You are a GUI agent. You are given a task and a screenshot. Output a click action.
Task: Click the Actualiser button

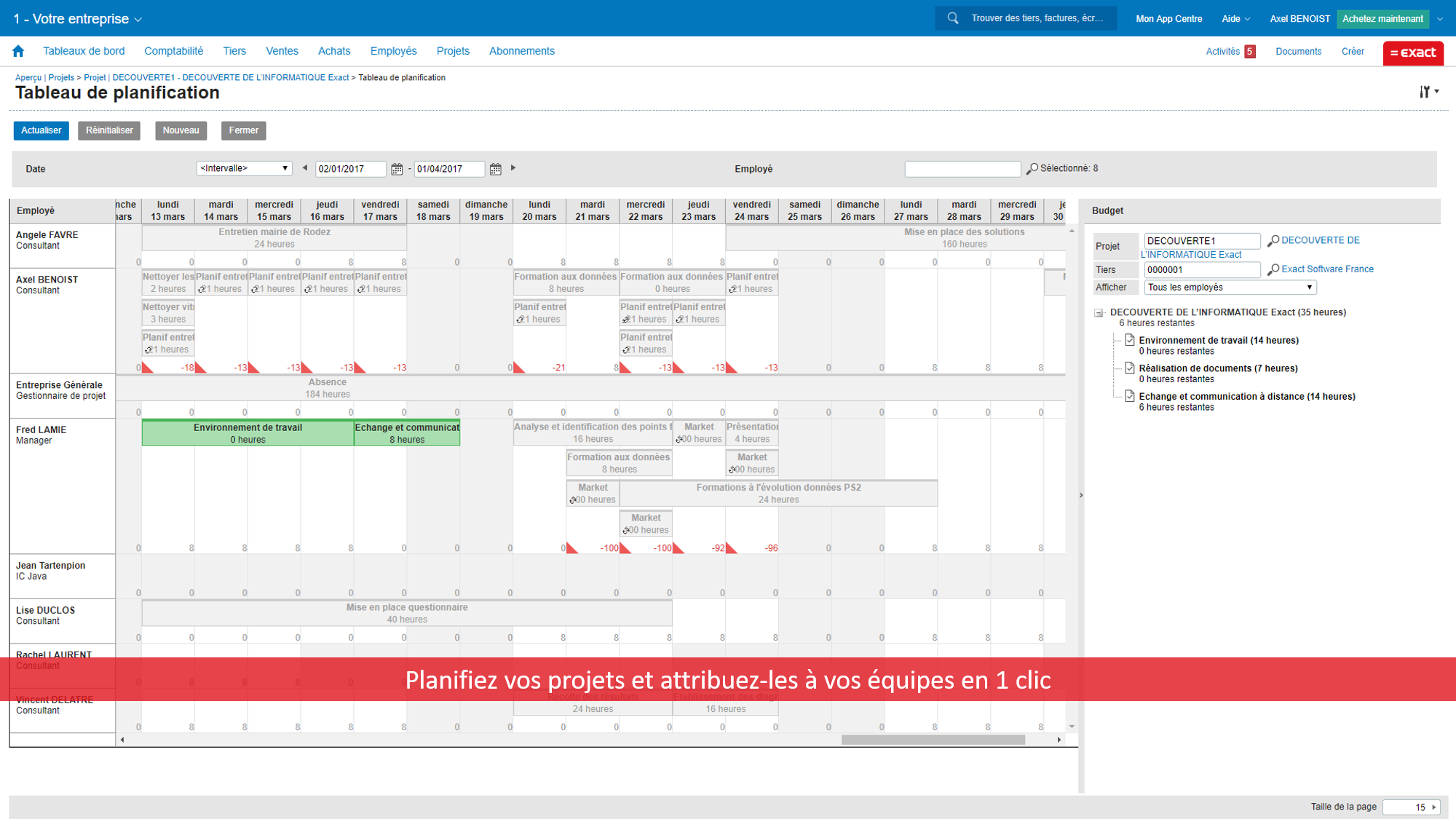pos(41,131)
